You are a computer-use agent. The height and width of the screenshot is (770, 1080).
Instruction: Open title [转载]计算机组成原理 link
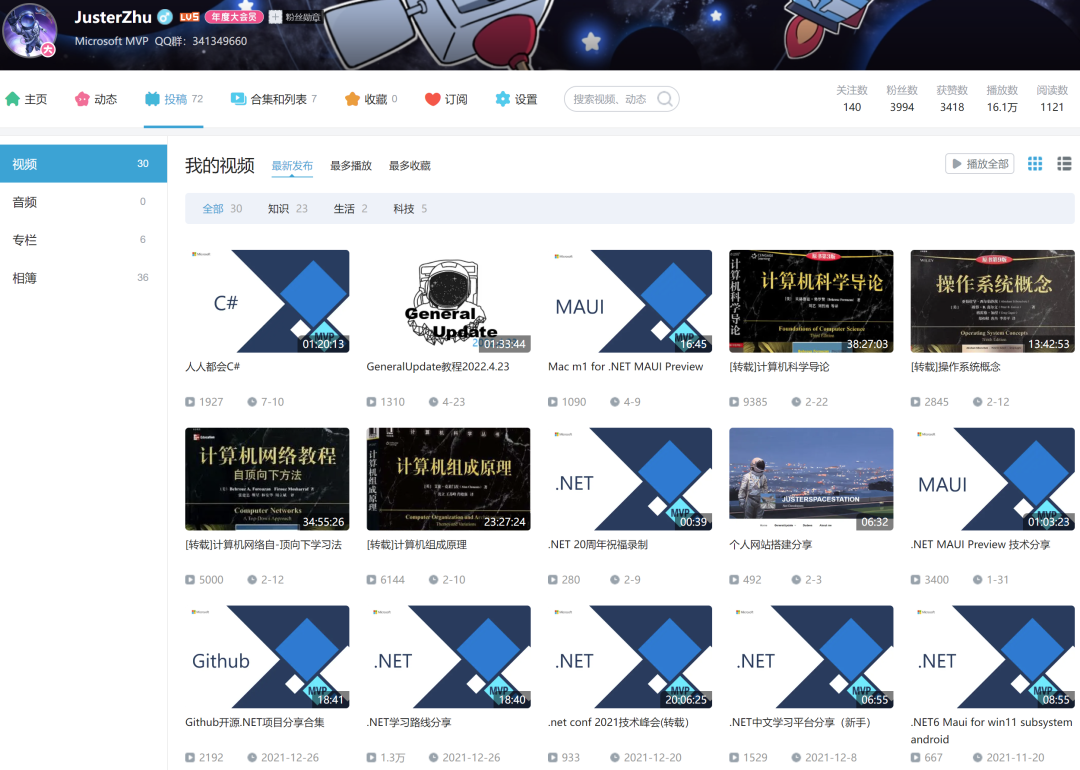[417, 544]
